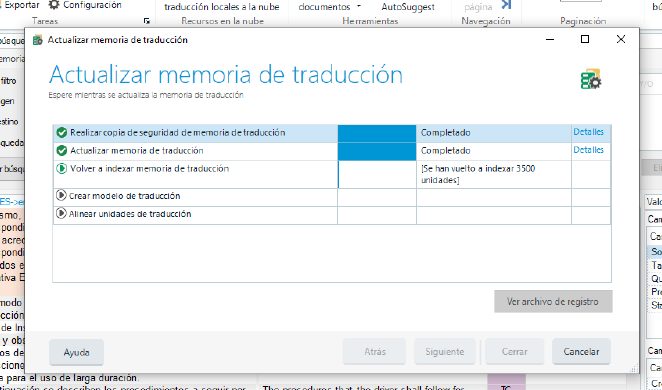
Task: Go to last page navigation icon
Action: [506, 5]
